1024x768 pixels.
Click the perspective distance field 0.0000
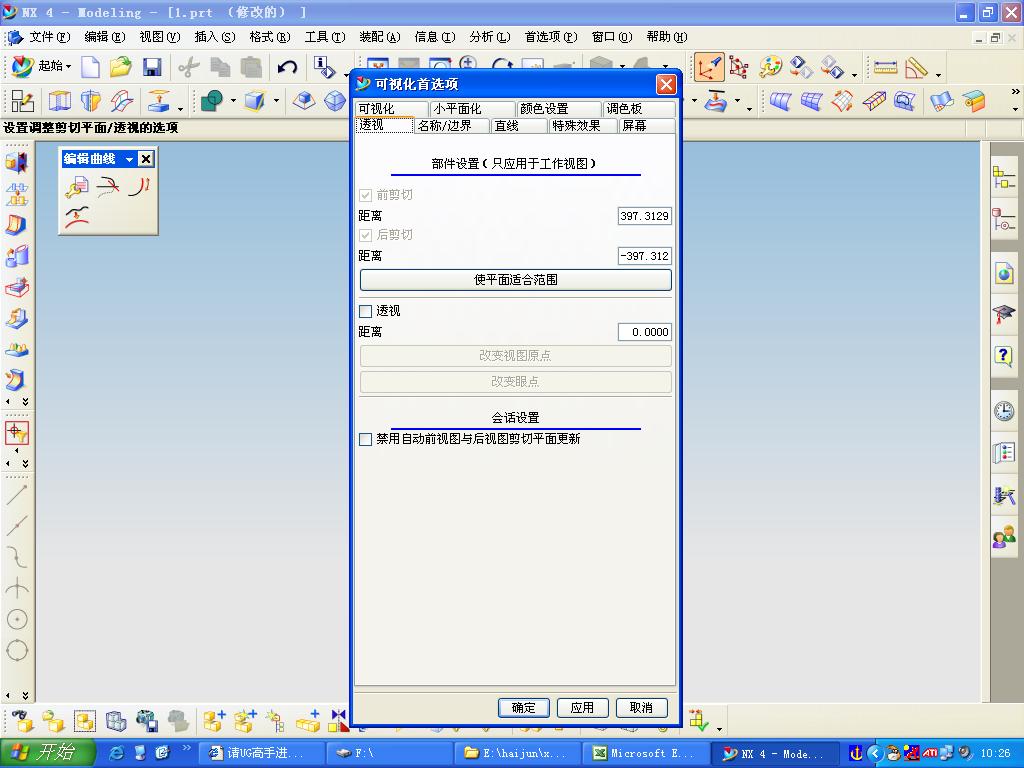(645, 332)
